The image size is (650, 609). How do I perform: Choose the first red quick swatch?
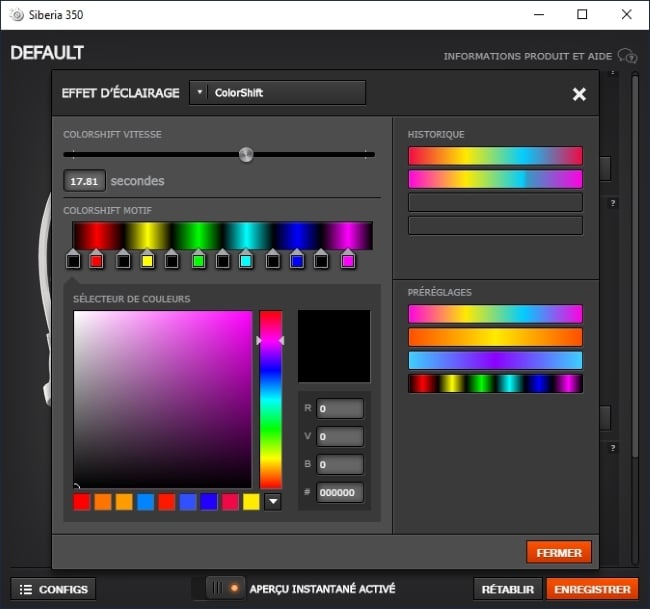pos(82,502)
